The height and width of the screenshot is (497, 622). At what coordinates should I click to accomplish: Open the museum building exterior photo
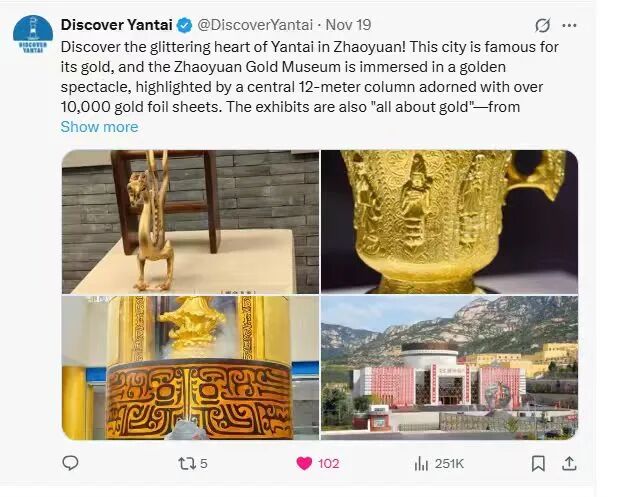click(449, 368)
